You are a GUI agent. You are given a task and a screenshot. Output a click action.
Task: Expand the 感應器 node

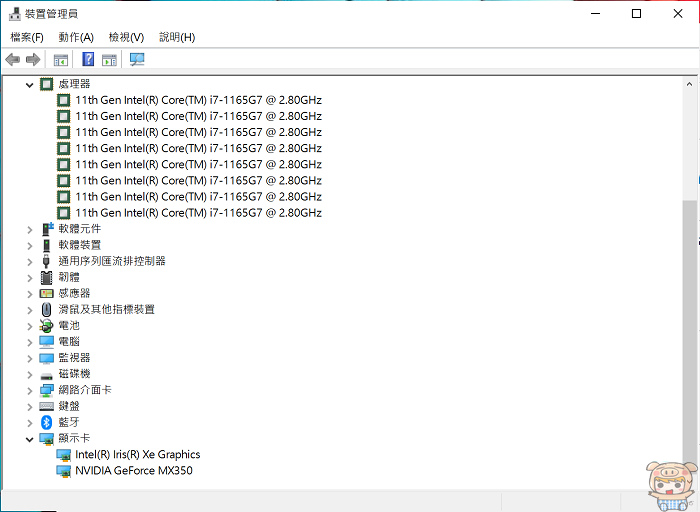tap(30, 294)
